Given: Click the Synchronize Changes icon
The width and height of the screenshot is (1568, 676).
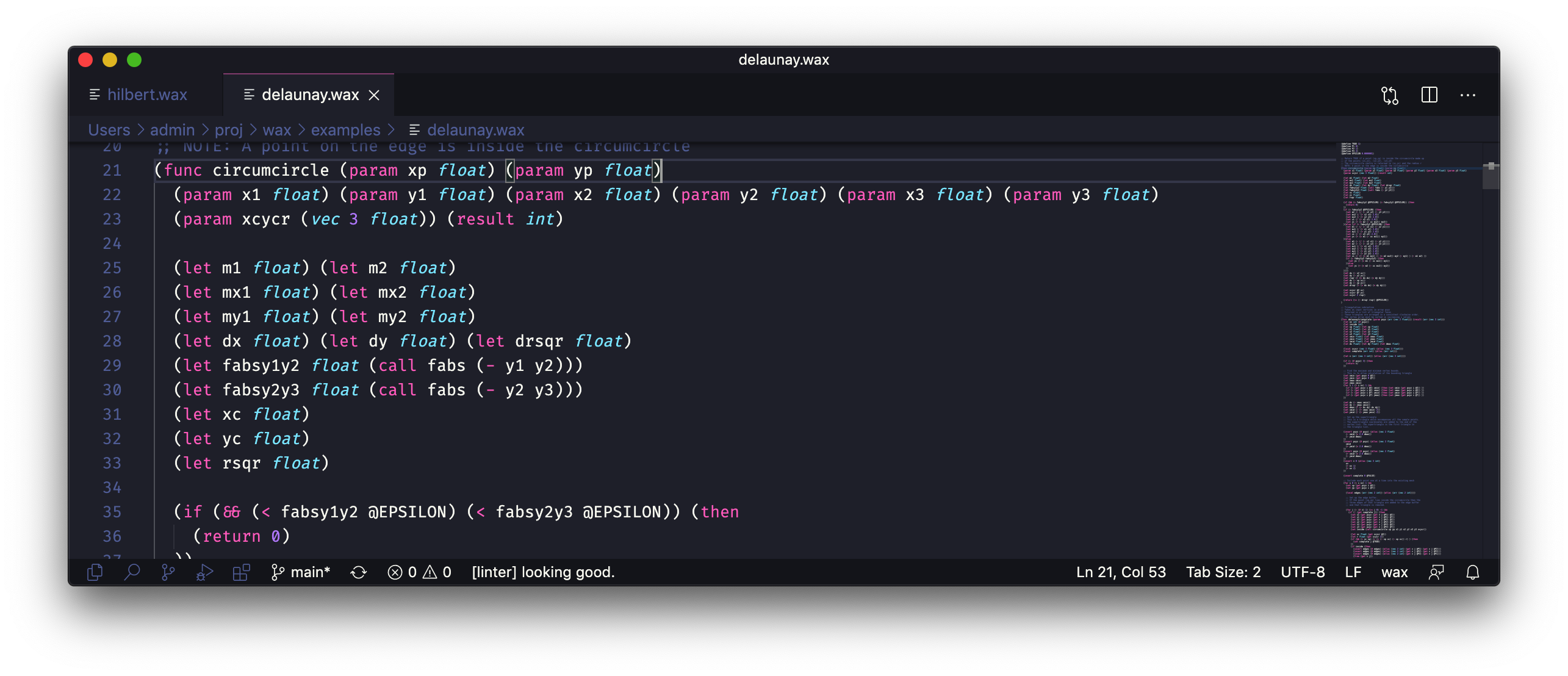Looking at the screenshot, I should (x=359, y=572).
